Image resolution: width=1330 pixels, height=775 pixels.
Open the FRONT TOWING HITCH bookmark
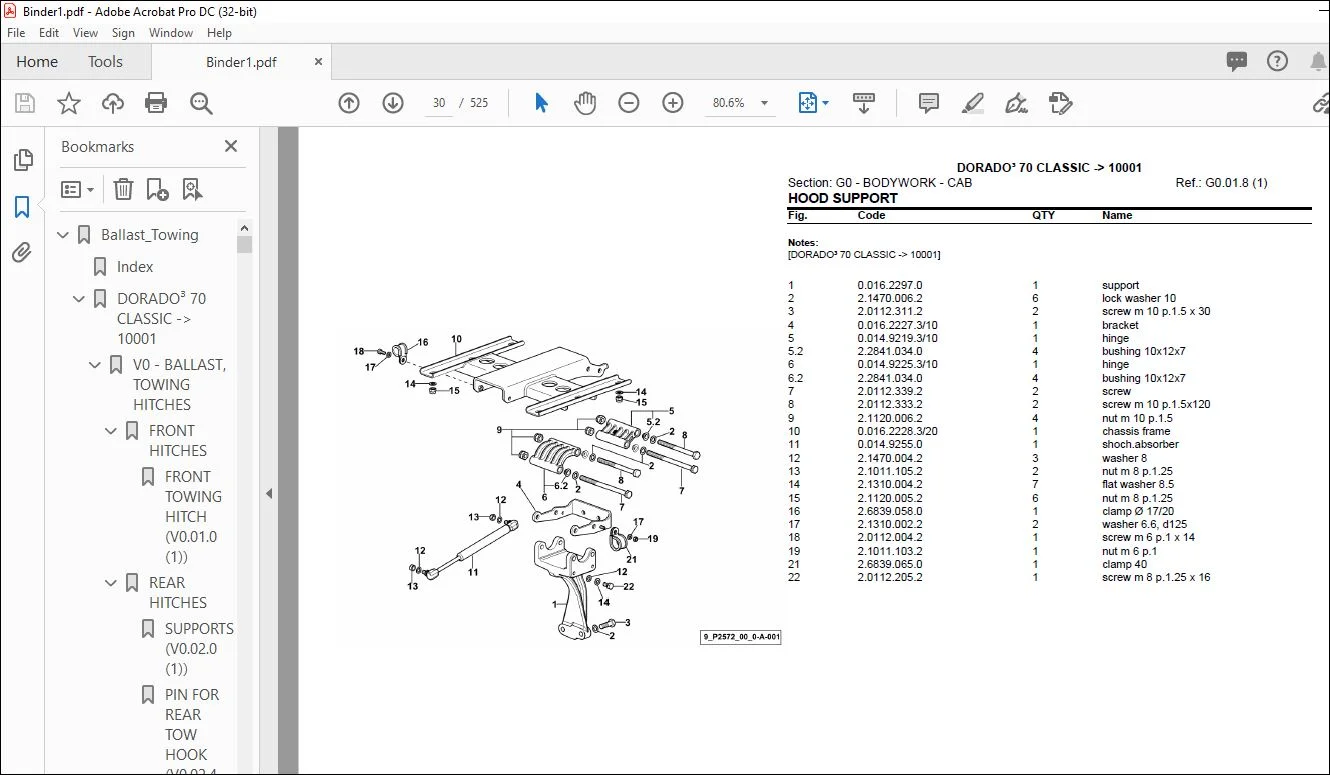pyautogui.click(x=191, y=517)
